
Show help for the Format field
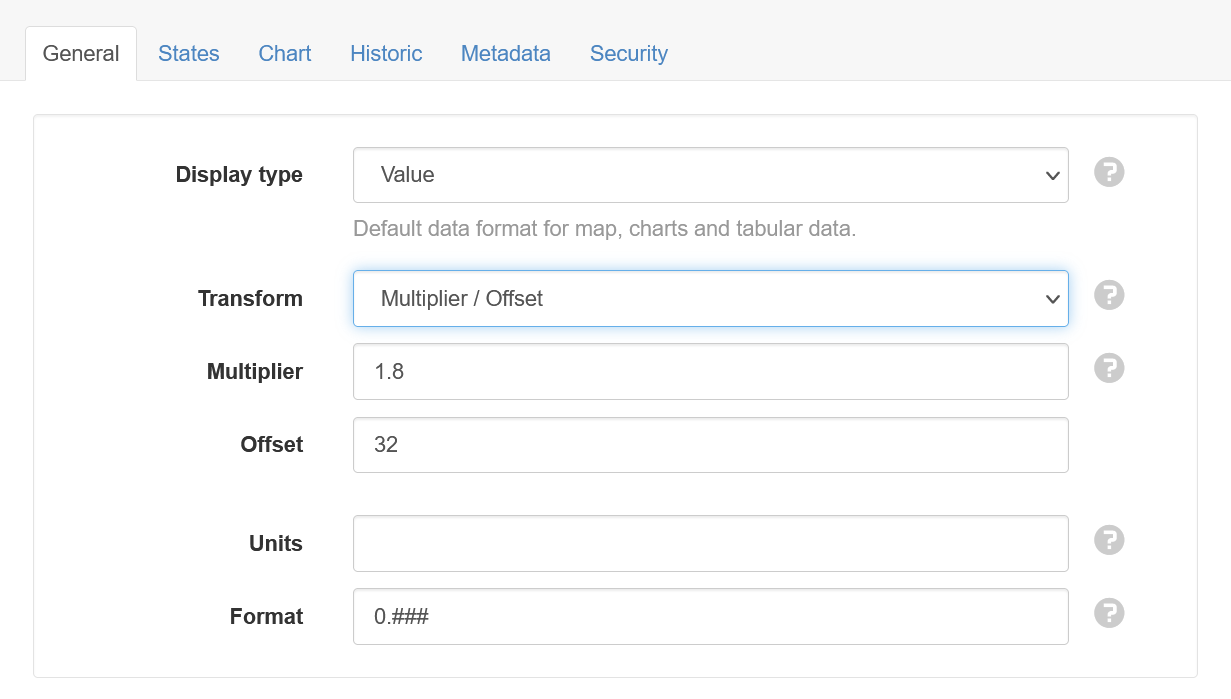[1109, 613]
